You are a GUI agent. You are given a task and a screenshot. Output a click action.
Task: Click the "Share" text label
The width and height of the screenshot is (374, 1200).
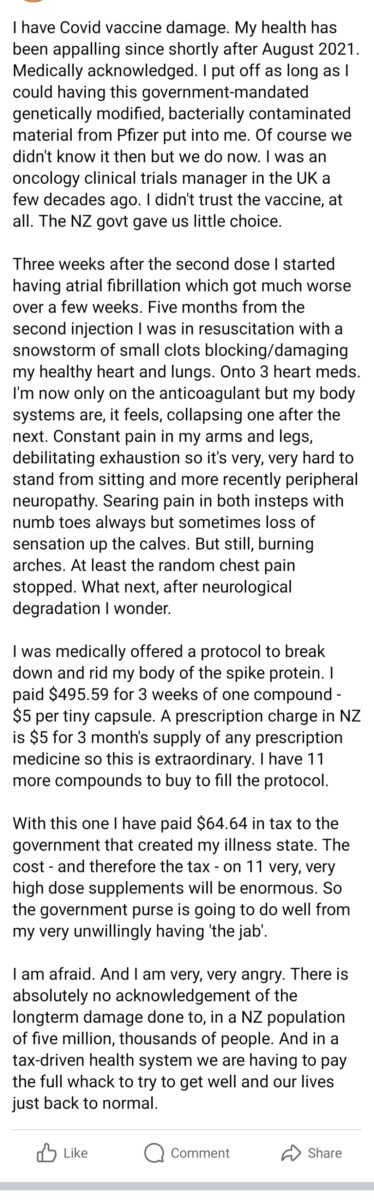tap(325, 1153)
